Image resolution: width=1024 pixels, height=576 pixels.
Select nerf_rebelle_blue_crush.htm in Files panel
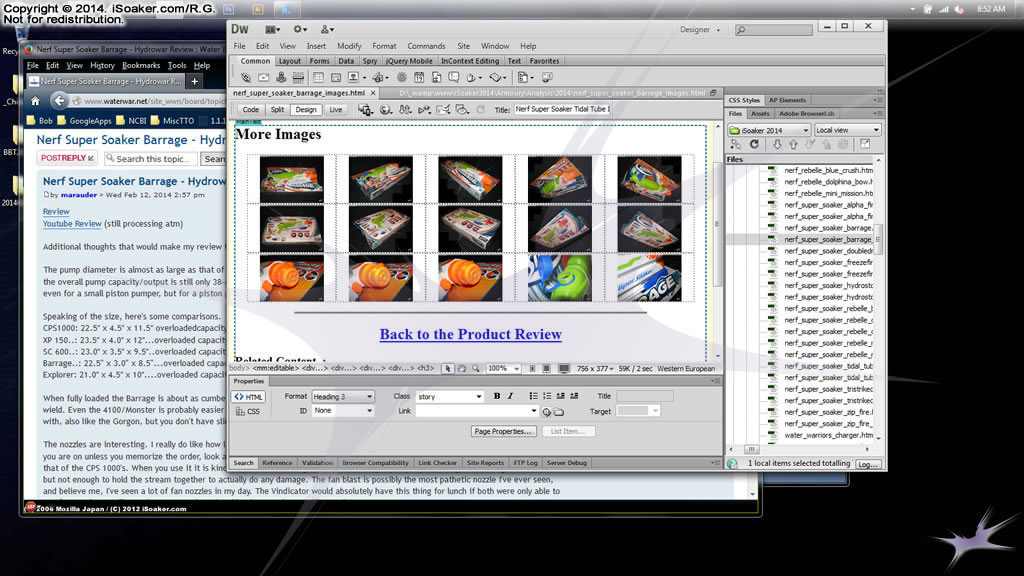click(827, 170)
